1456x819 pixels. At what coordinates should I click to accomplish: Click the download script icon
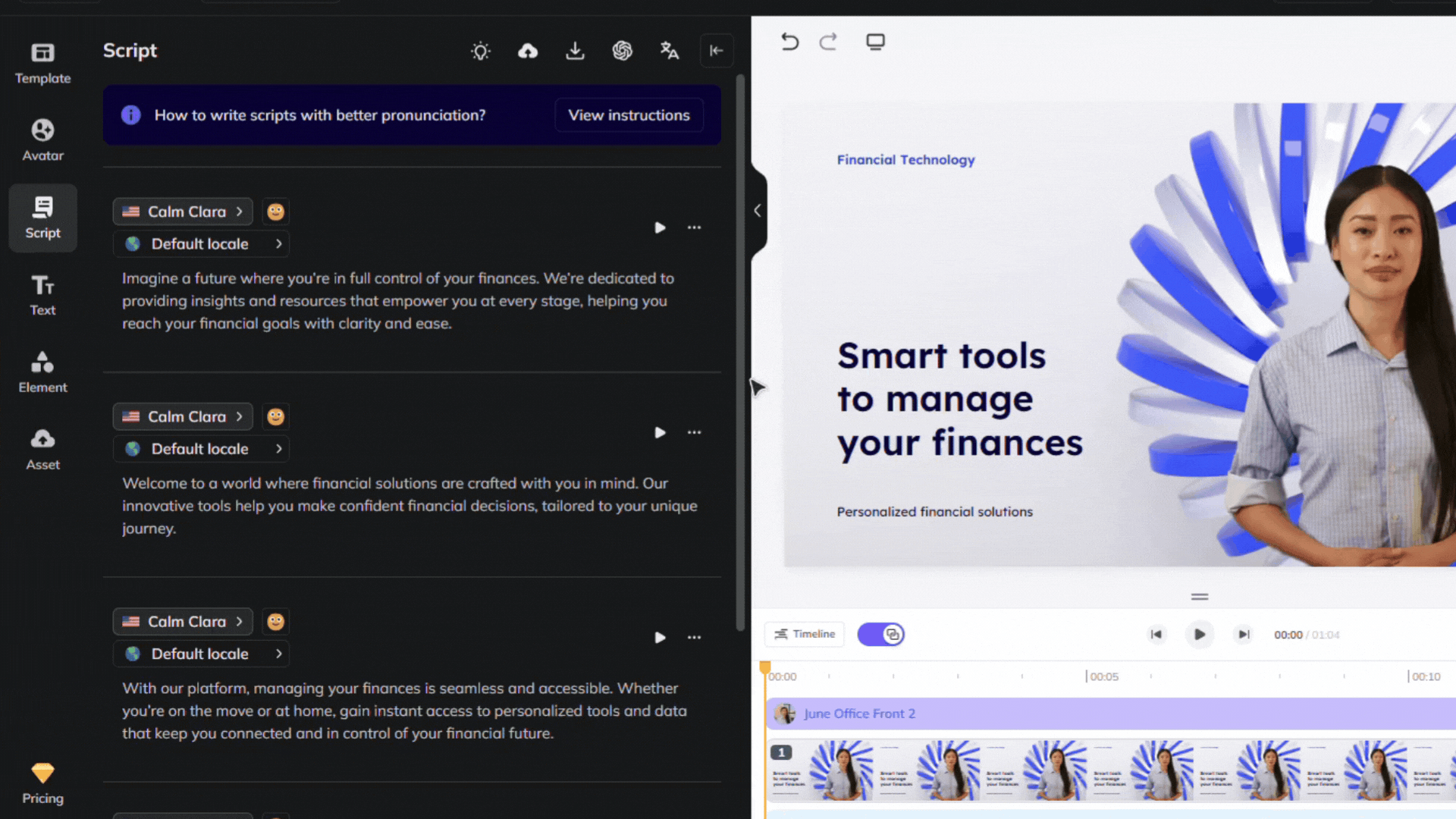point(575,51)
